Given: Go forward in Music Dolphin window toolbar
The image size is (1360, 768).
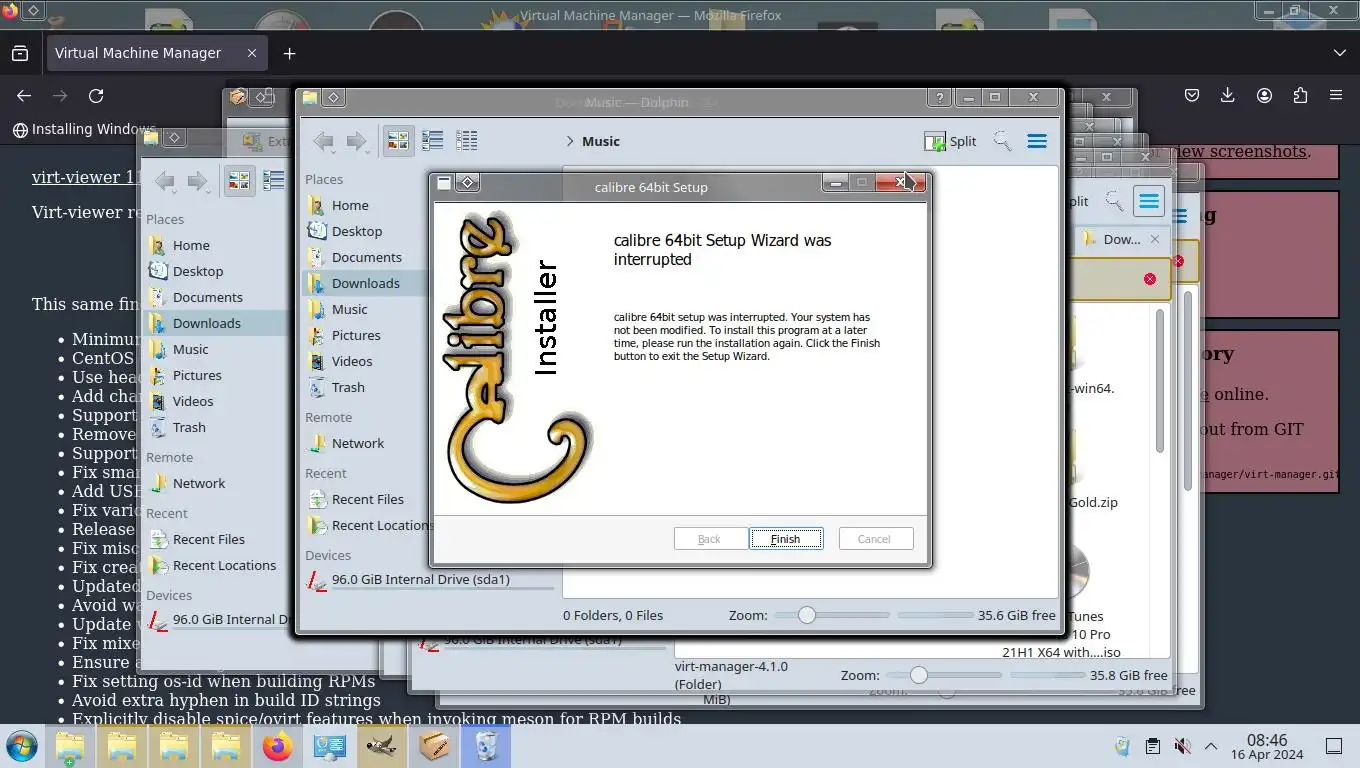Looking at the screenshot, I should click(x=356, y=142).
